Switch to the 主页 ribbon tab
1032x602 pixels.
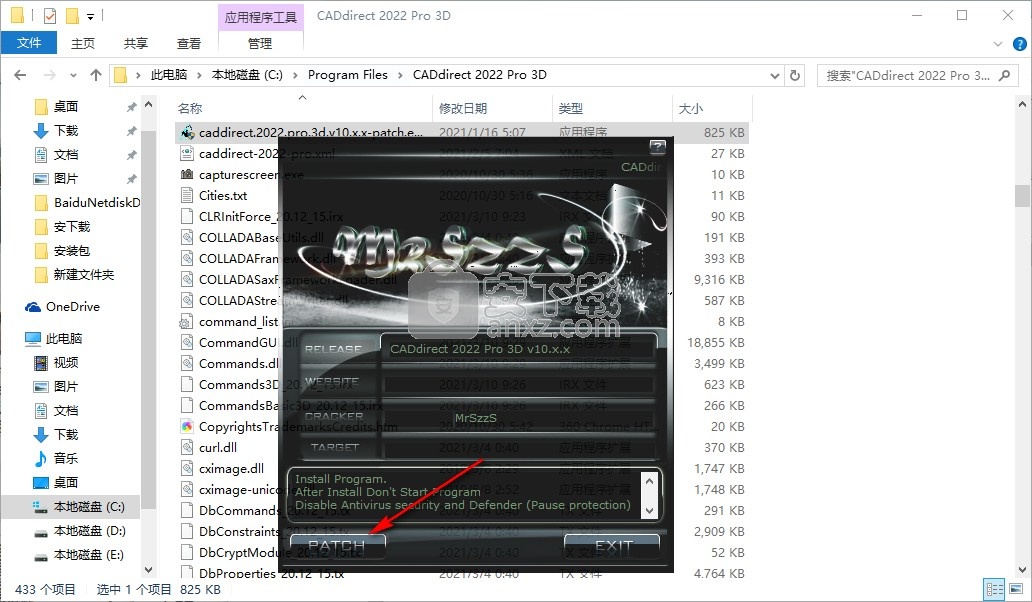pyautogui.click(x=83, y=43)
